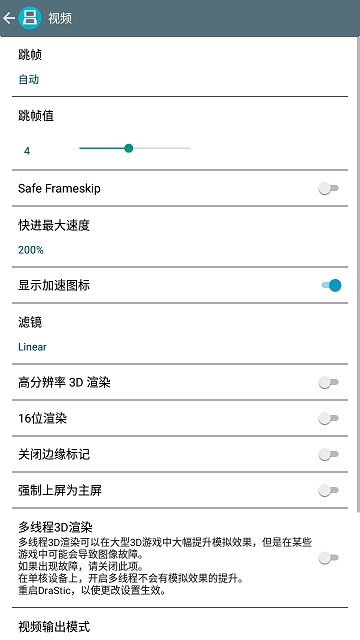Tap the back arrow in header
The image size is (360, 640).
(x=9, y=18)
